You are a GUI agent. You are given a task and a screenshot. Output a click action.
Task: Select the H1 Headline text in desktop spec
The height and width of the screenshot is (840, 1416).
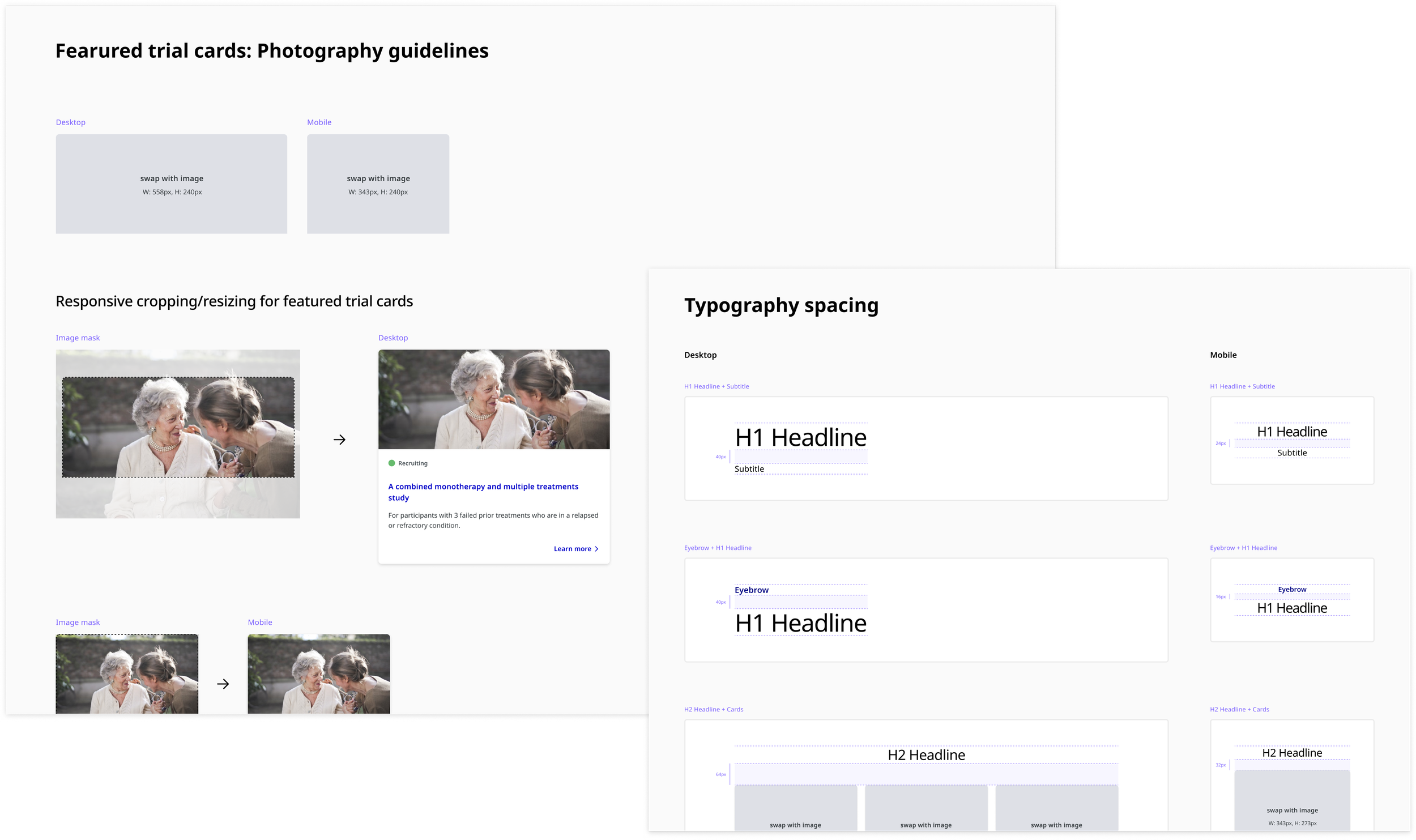coord(800,437)
